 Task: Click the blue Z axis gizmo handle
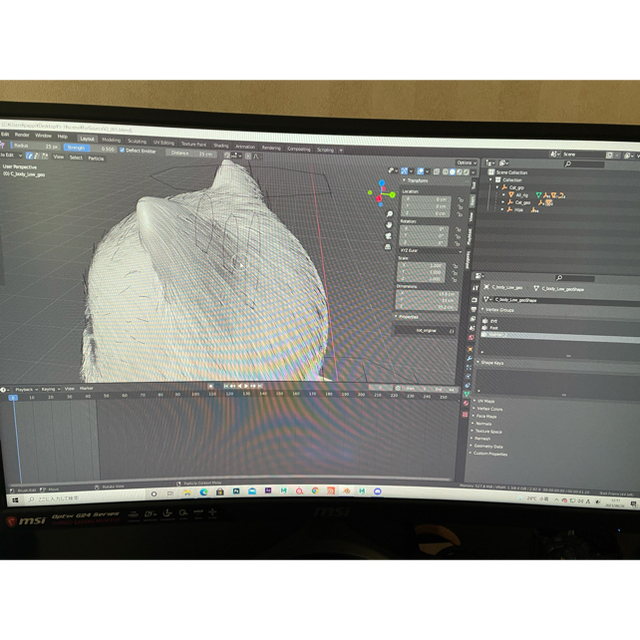[382, 183]
